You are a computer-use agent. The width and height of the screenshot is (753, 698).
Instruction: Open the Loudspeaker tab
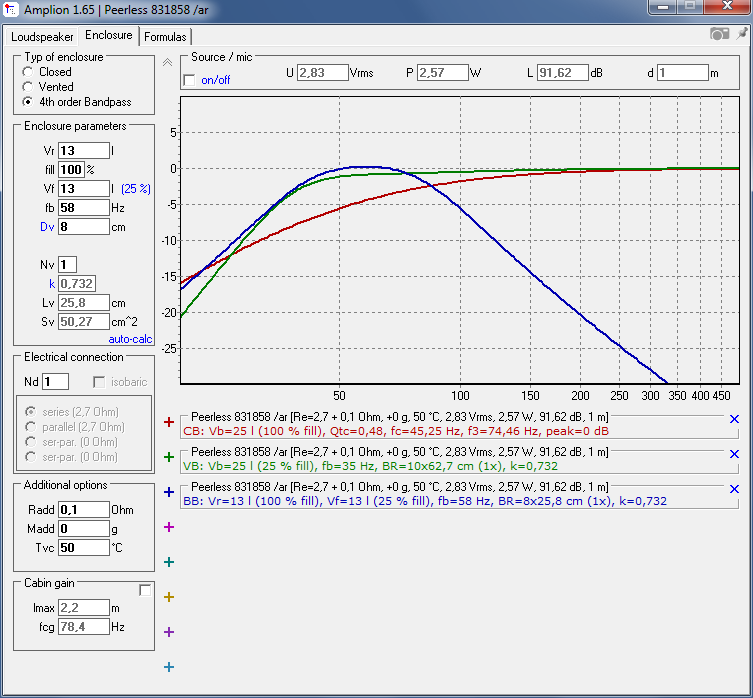(42, 37)
